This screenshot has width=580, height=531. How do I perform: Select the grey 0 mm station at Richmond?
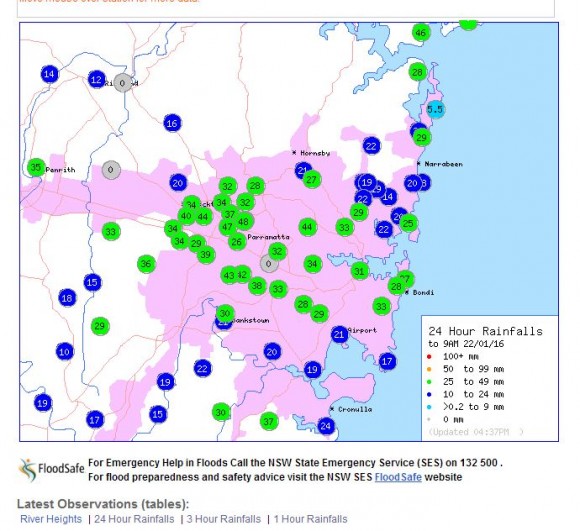pyautogui.click(x=122, y=83)
